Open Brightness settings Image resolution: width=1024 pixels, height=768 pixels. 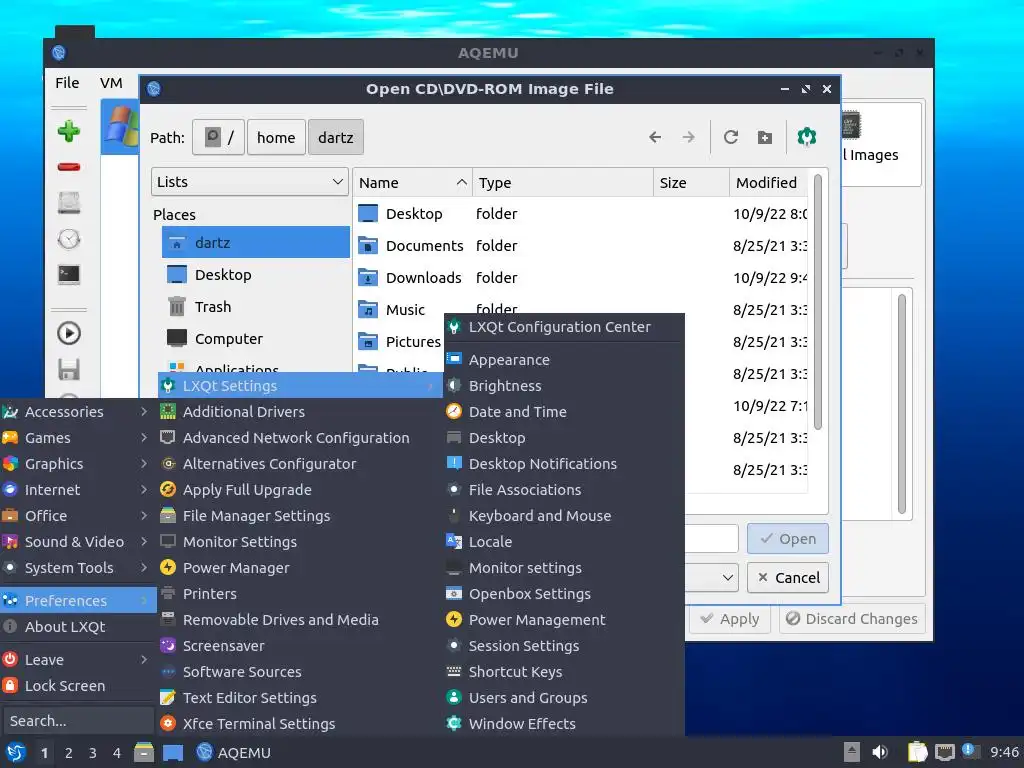(x=564, y=385)
